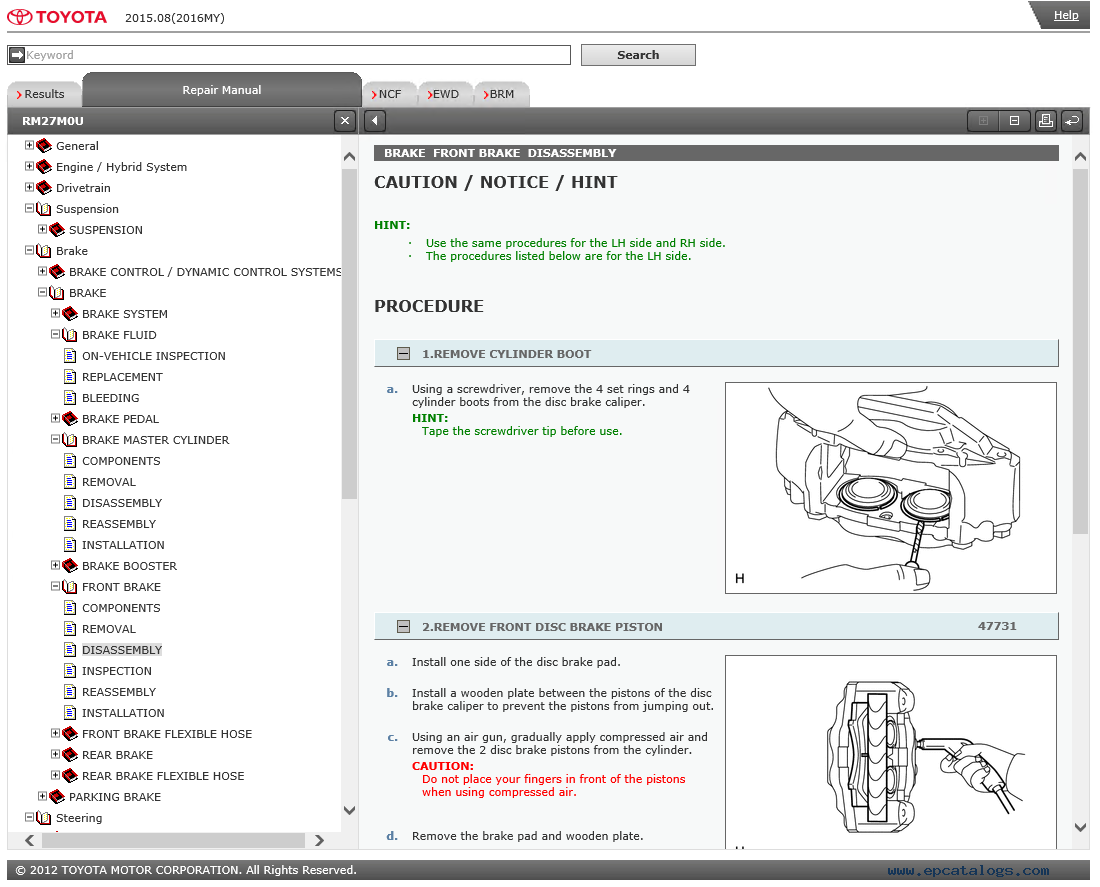This screenshot has width=1100, height=887.
Task: Click the REAR BRAKE book icon
Action: [70, 754]
